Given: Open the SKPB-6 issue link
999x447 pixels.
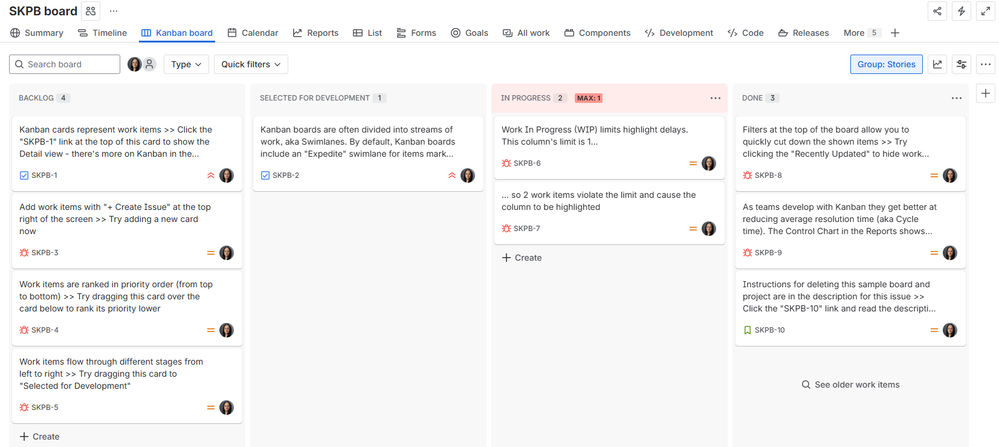Looking at the screenshot, I should (527, 164).
